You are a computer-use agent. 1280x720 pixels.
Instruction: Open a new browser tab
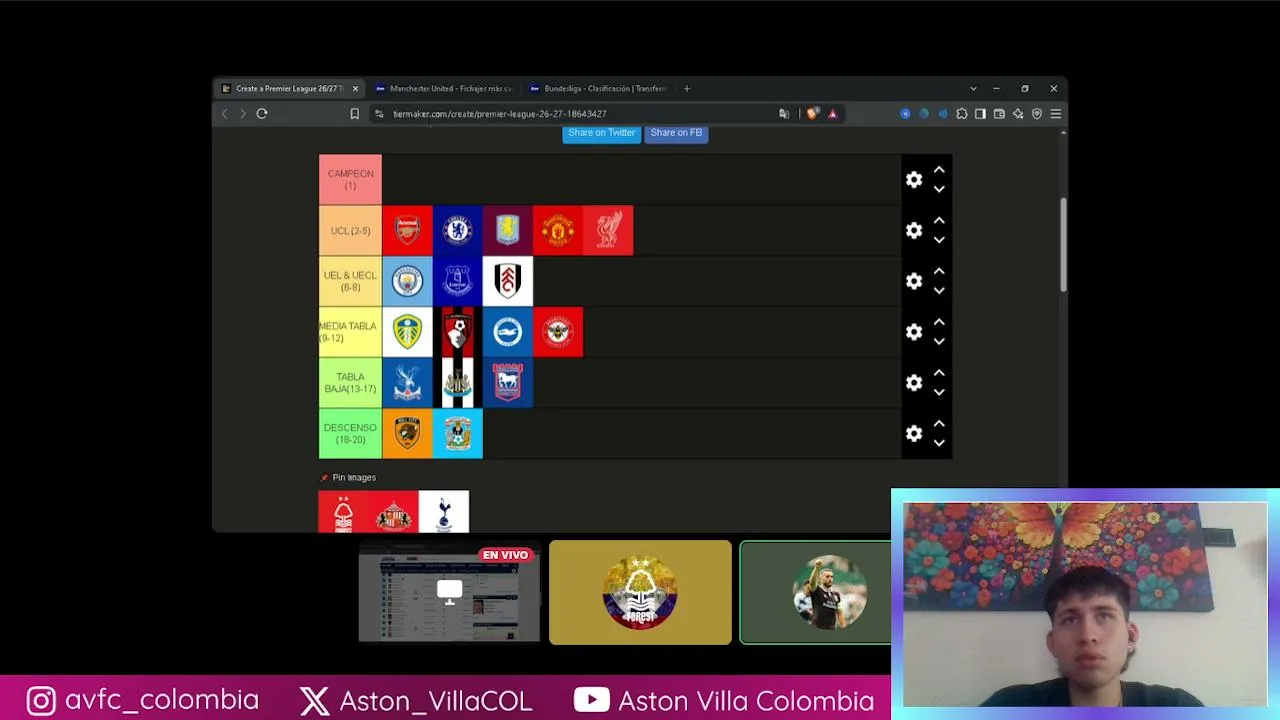point(687,89)
